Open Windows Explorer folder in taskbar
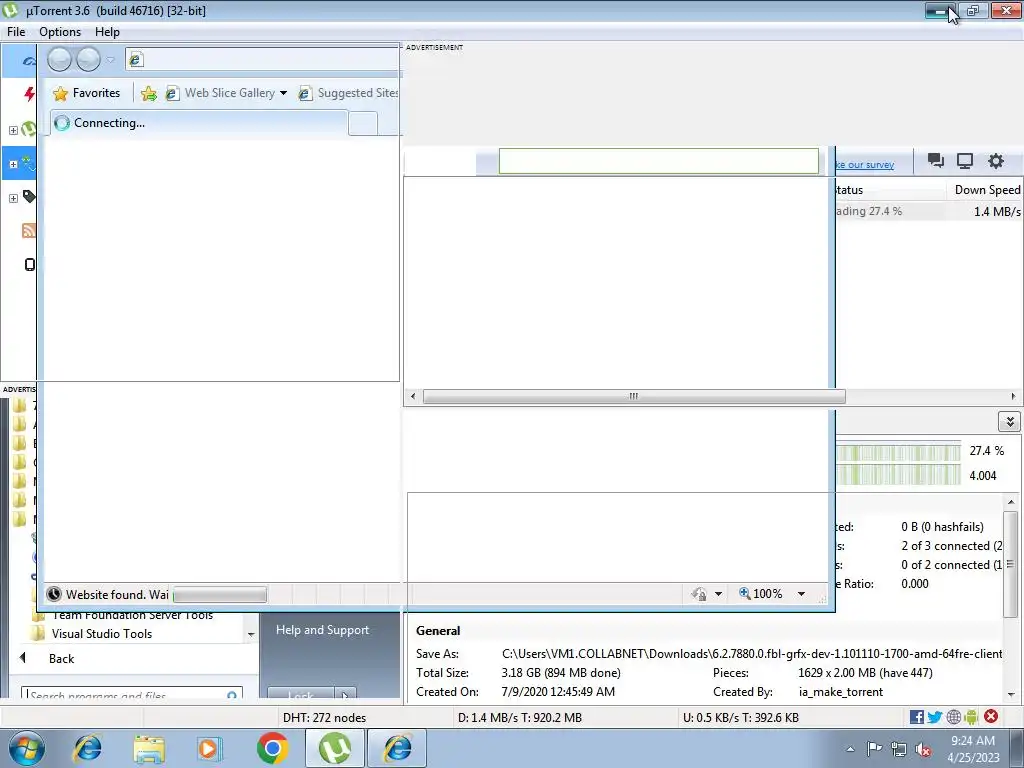 pyautogui.click(x=149, y=748)
